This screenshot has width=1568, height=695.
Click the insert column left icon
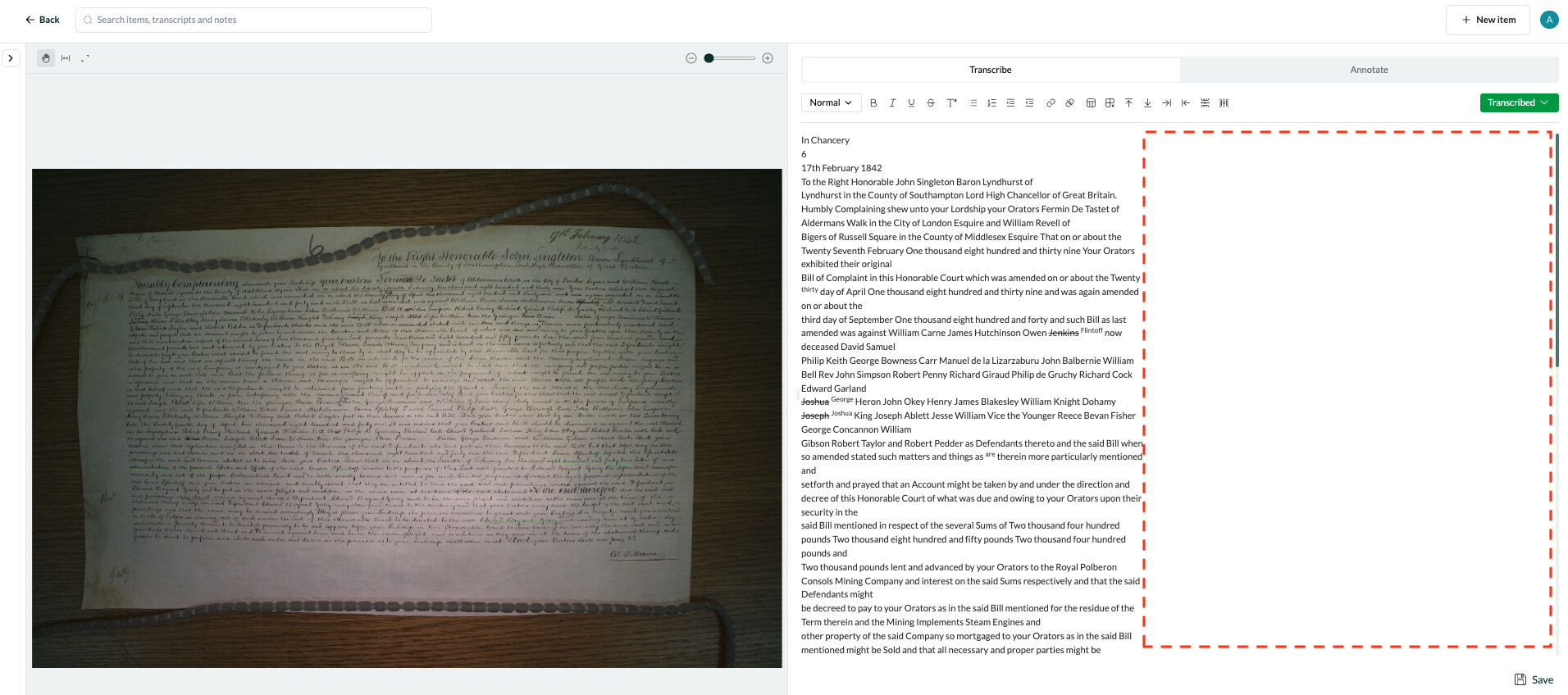(x=1185, y=102)
